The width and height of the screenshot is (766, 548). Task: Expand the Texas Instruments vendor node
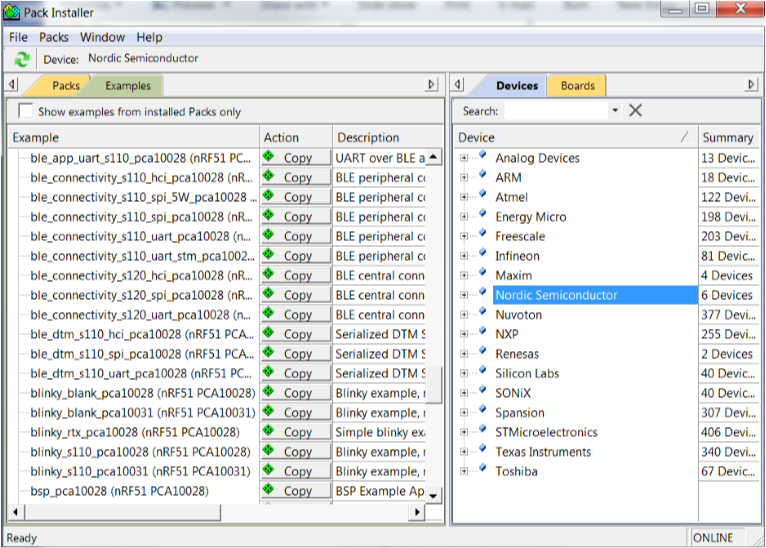coord(464,451)
